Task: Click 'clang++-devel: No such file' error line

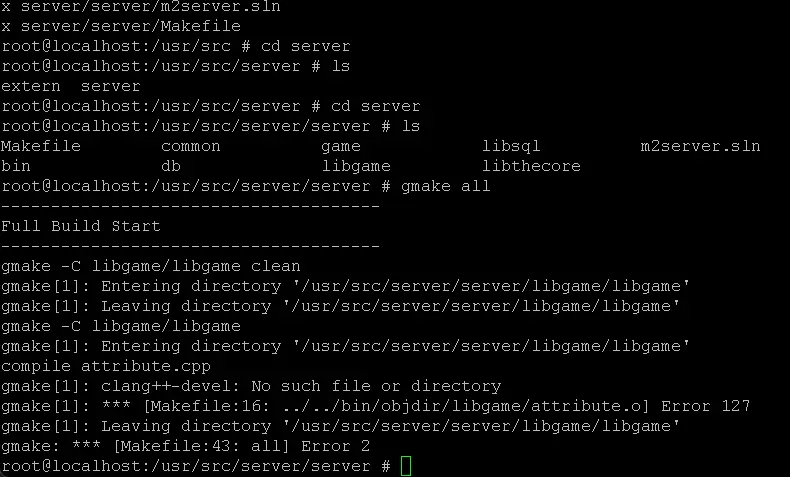Action: point(251,386)
